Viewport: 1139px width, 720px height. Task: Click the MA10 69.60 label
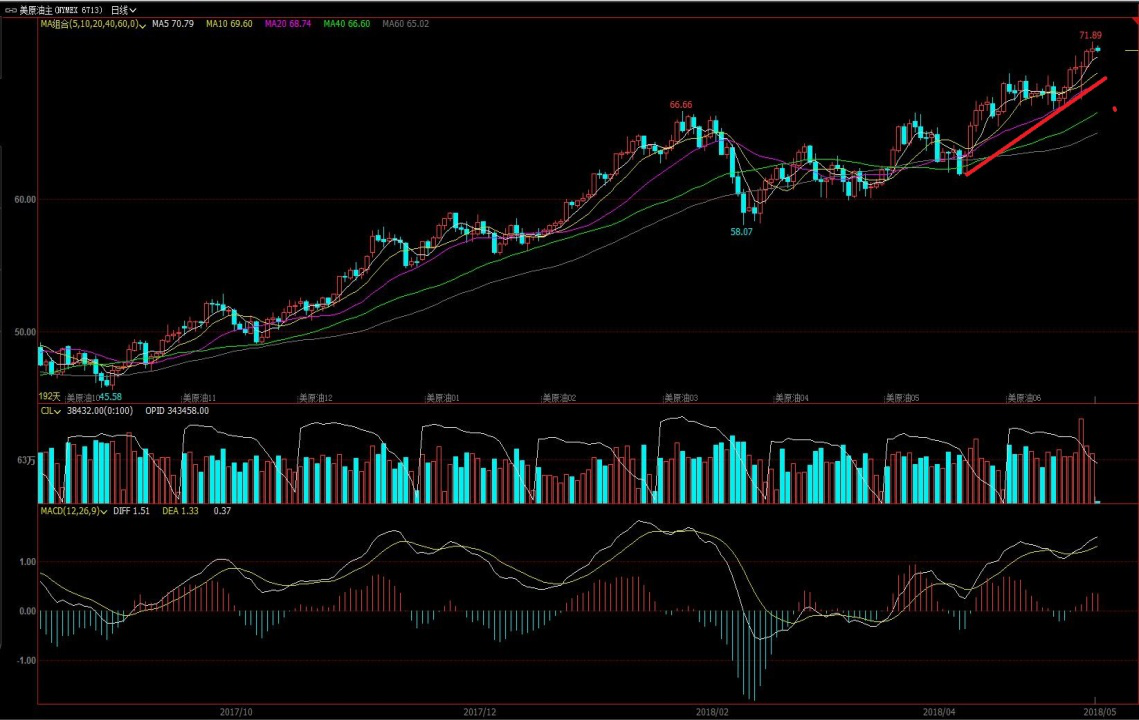[229, 23]
